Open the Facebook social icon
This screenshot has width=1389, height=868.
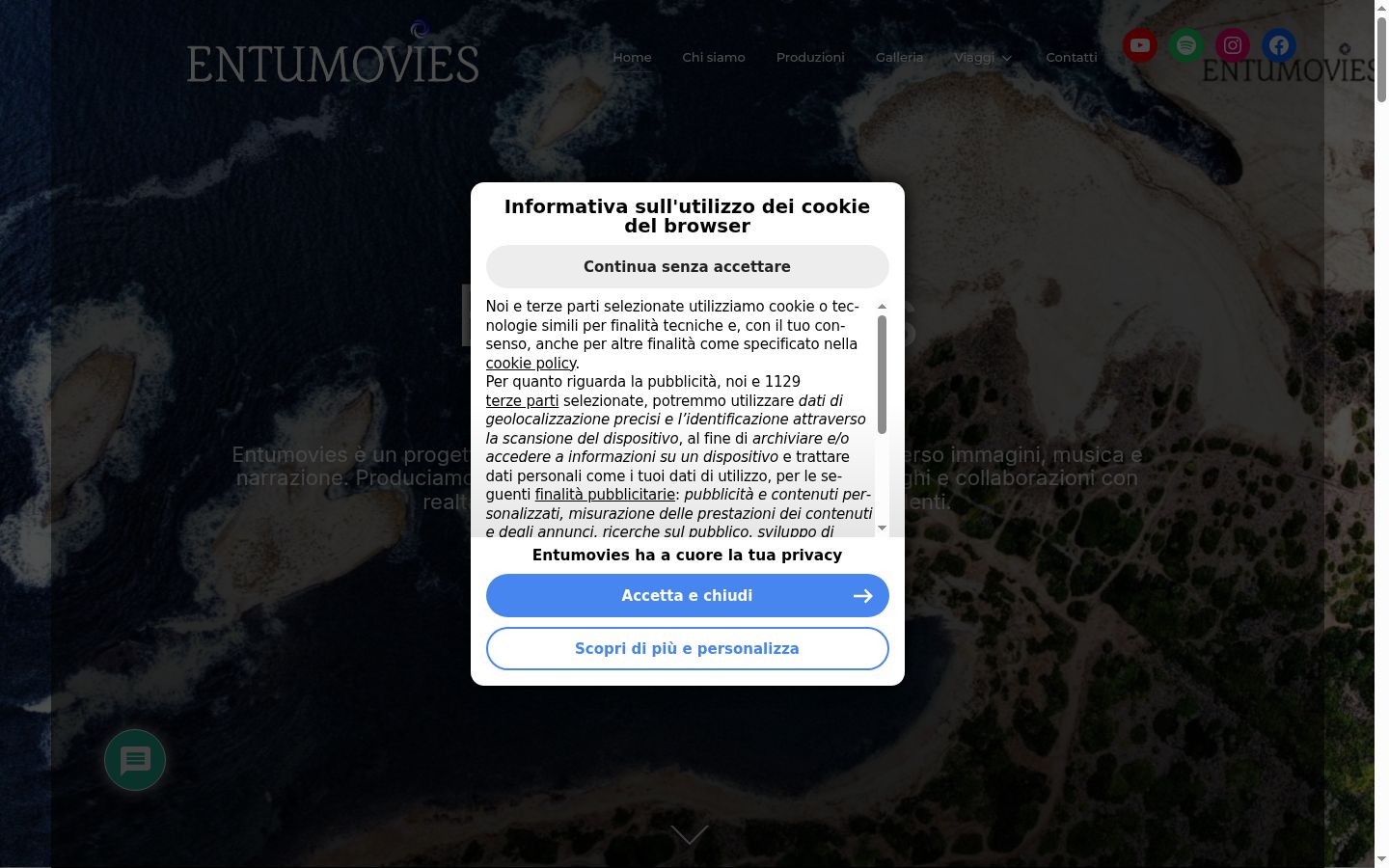(1279, 45)
